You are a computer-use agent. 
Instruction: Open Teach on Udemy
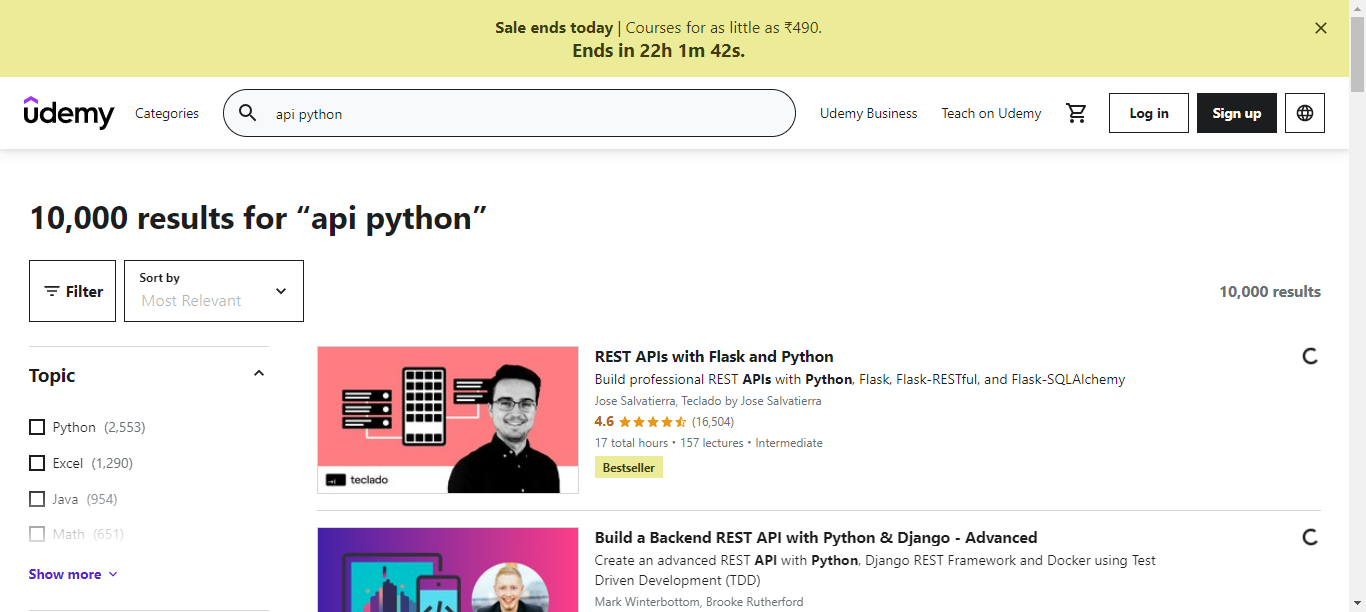(991, 113)
